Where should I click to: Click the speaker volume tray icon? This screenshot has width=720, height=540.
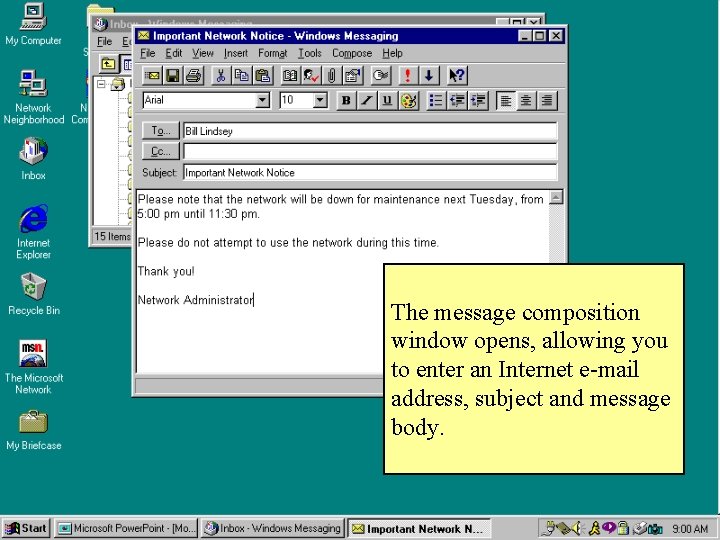tap(576, 529)
